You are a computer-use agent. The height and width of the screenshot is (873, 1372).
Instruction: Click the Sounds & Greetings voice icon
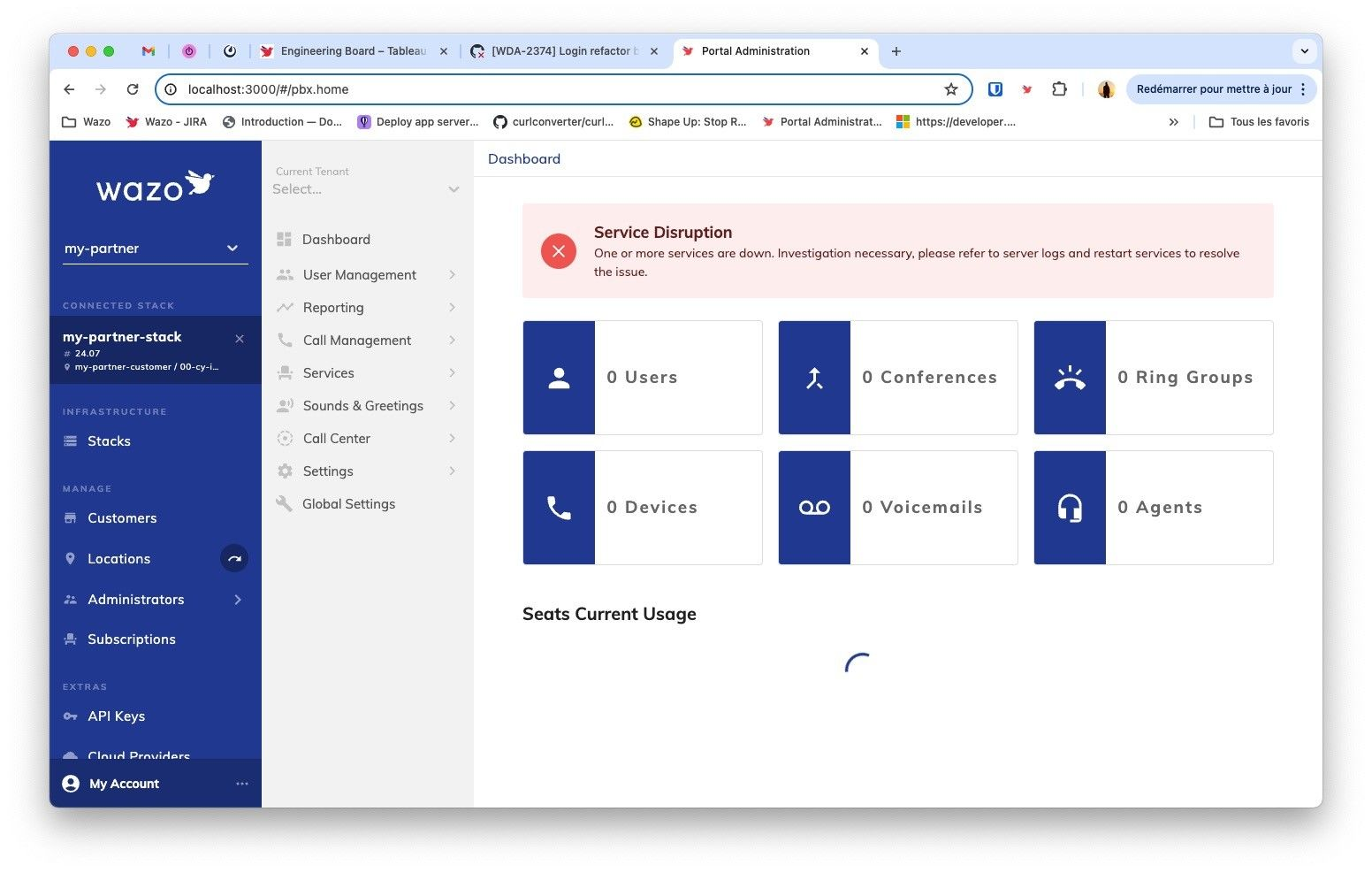pos(285,406)
